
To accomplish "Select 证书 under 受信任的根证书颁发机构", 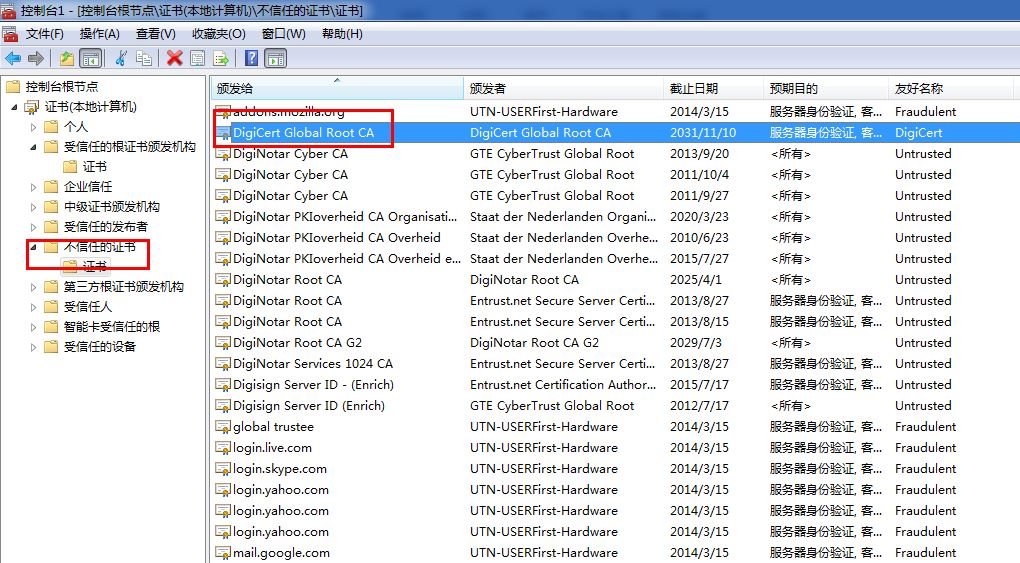I will tap(94, 167).
